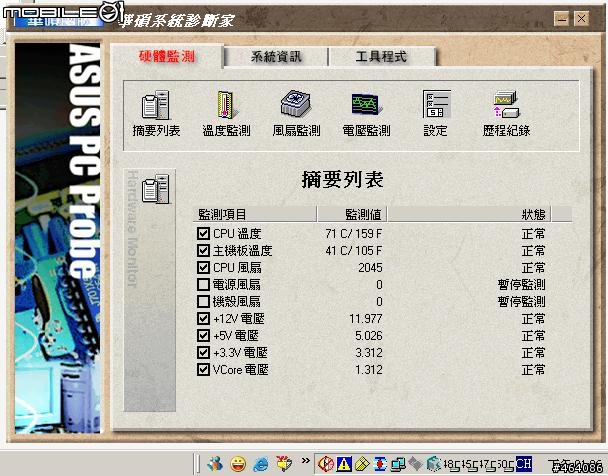The height and width of the screenshot is (476, 608).
Task: Select the VCore reading 1.312
Action: [369, 370]
